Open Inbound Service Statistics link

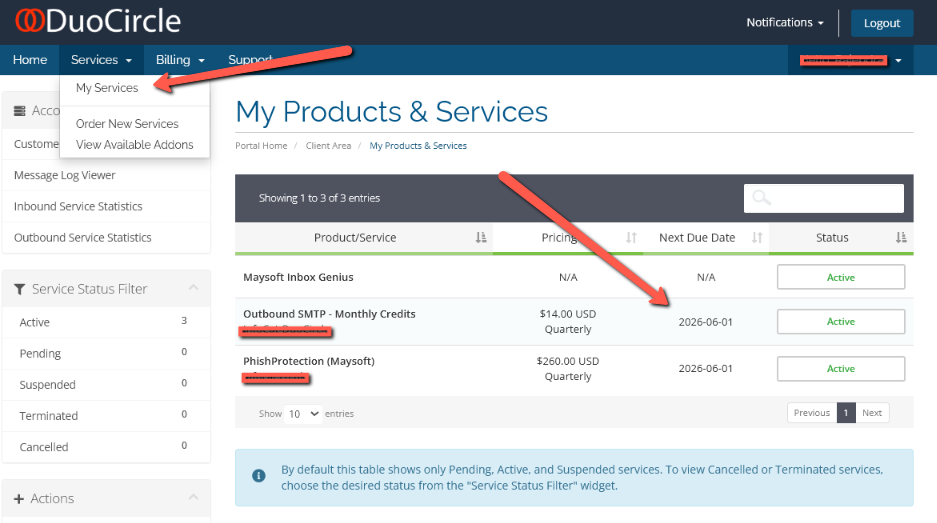(x=78, y=206)
